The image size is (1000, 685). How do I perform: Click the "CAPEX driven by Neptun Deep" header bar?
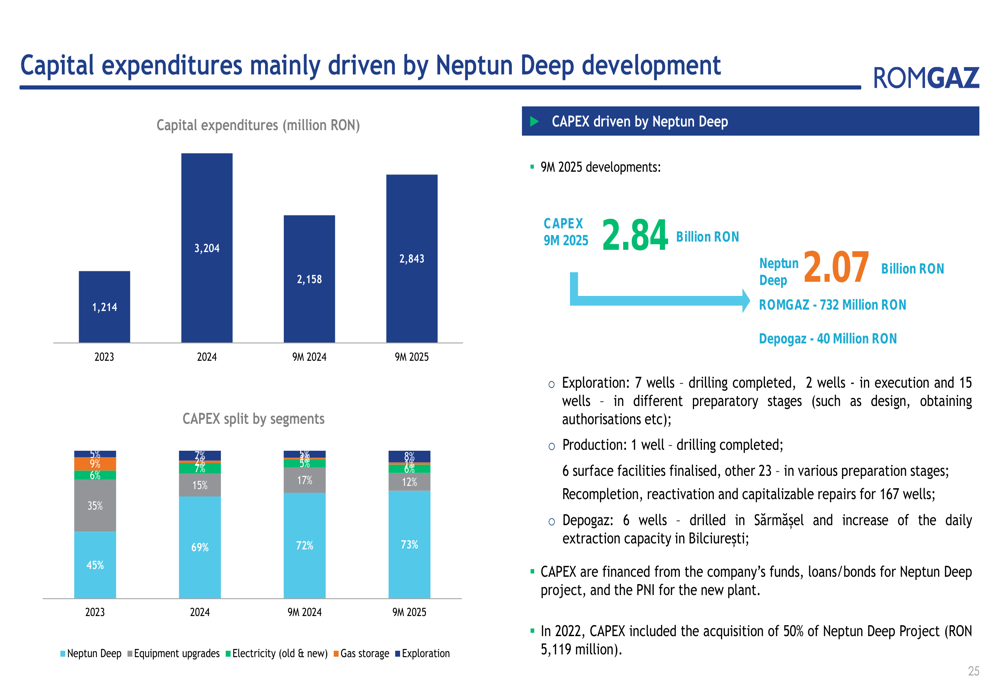tap(750, 122)
